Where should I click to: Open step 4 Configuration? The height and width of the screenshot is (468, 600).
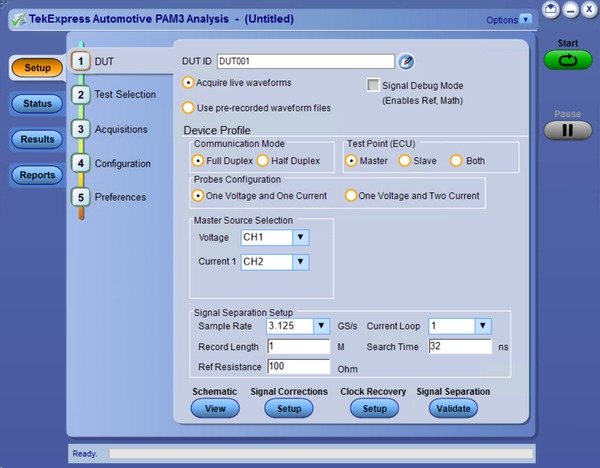point(122,163)
